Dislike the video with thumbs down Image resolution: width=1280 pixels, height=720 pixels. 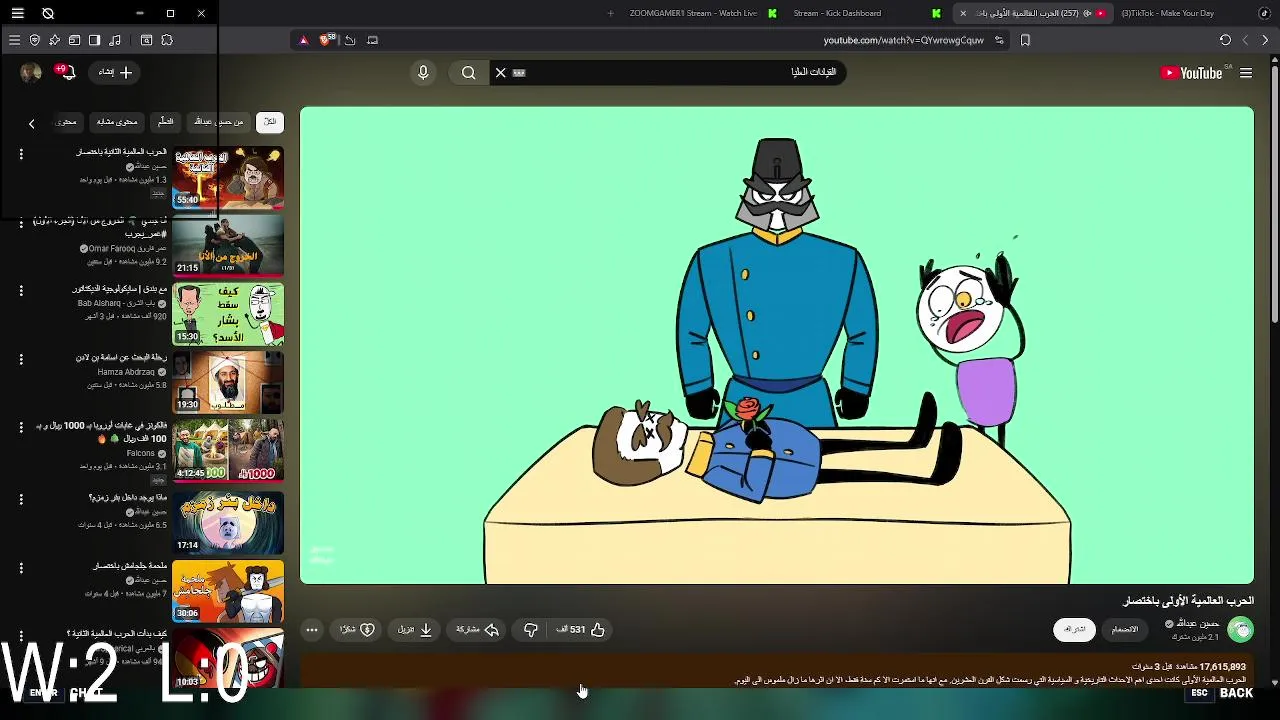[x=531, y=629]
